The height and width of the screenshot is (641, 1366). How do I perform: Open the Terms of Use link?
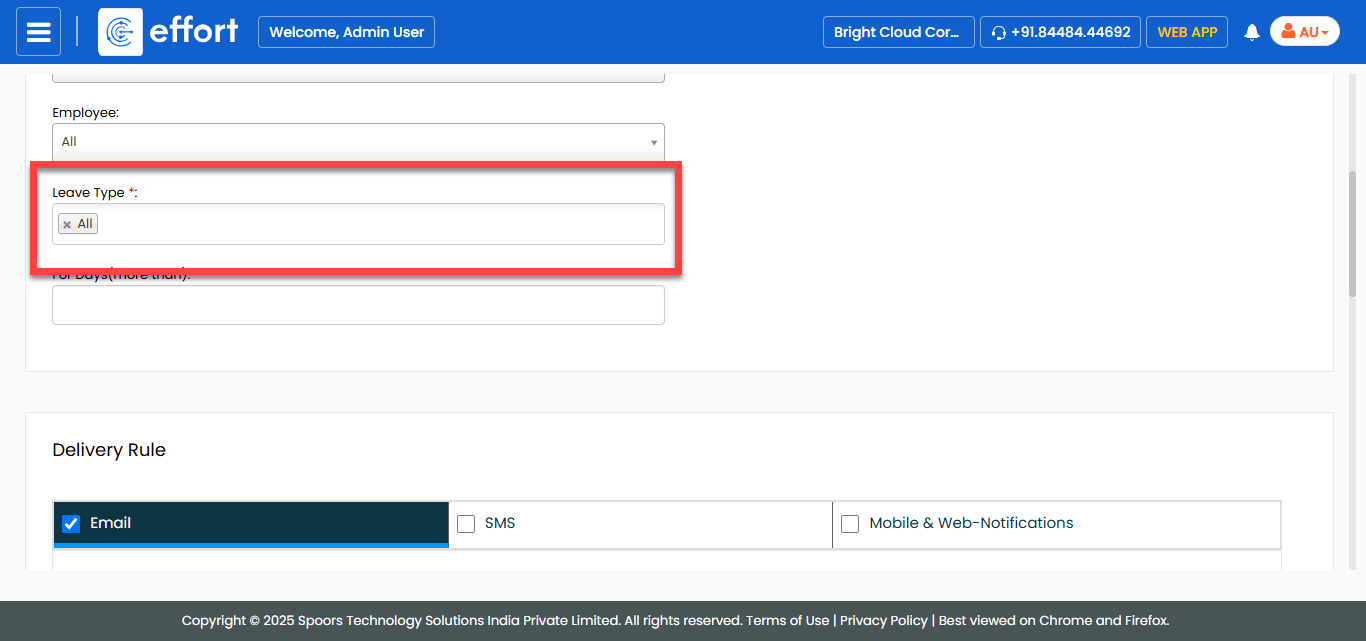point(787,620)
